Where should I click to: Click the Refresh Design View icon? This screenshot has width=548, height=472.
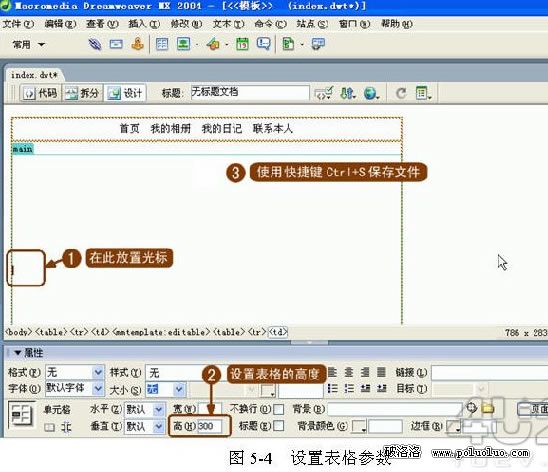click(401, 93)
